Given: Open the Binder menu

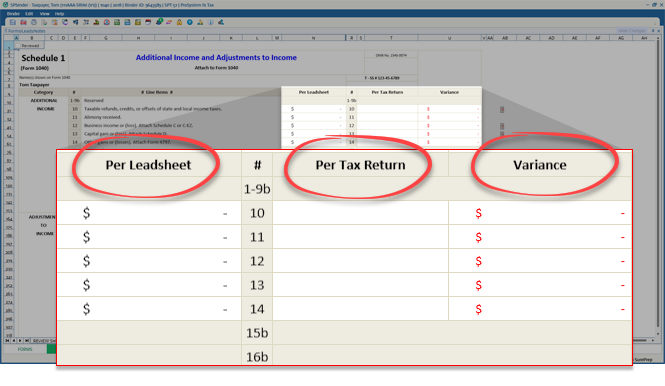Looking at the screenshot, I should point(13,14).
